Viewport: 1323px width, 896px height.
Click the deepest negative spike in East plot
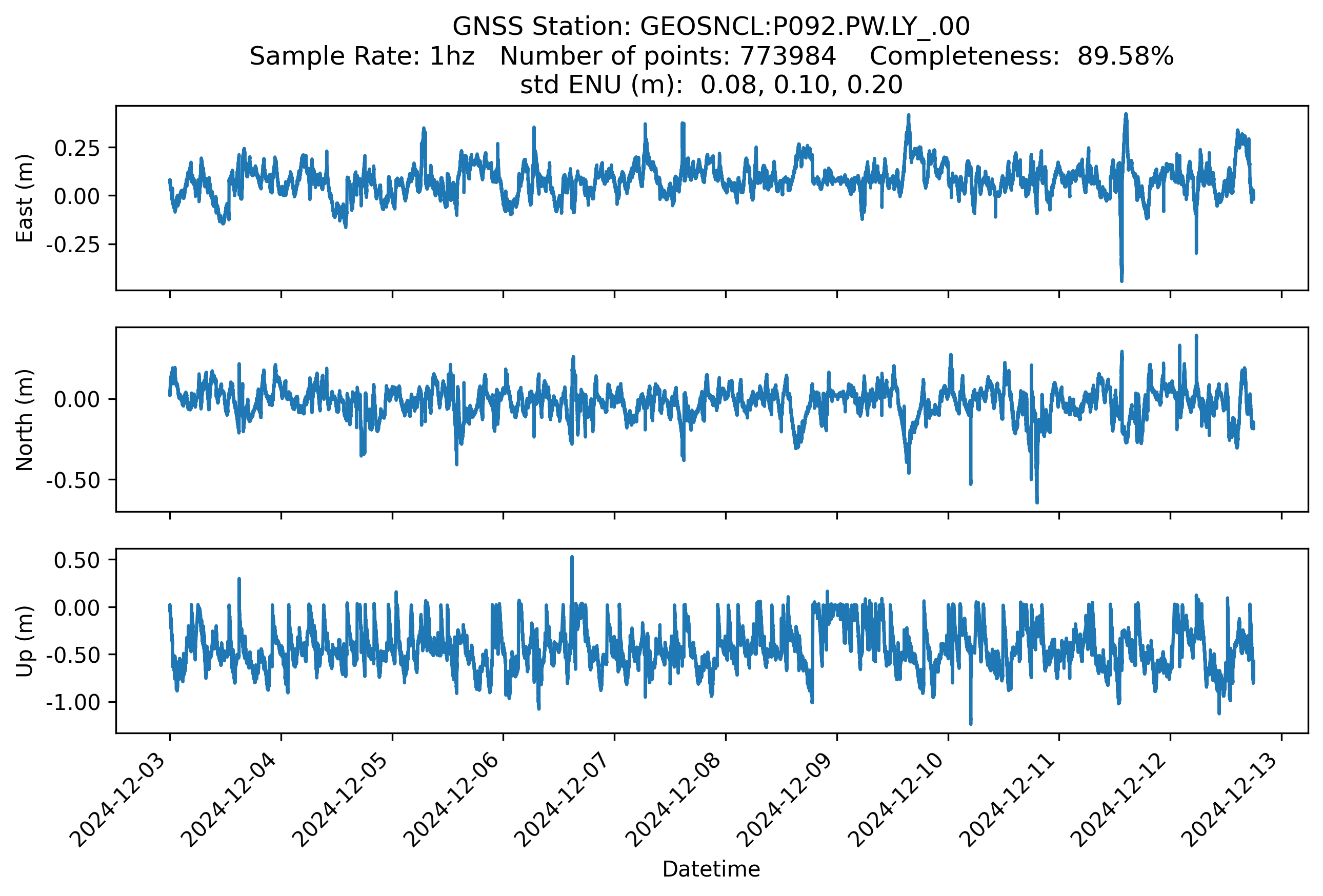[1121, 276]
